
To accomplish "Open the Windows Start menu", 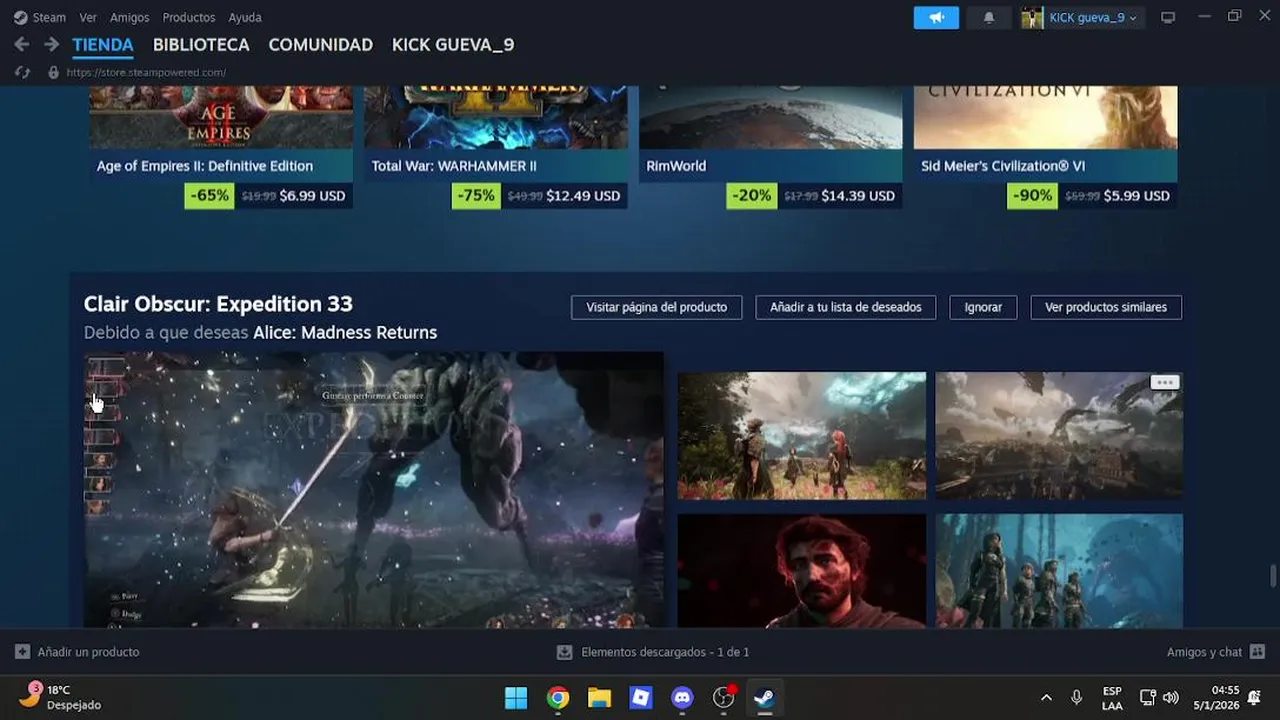I will [x=516, y=697].
